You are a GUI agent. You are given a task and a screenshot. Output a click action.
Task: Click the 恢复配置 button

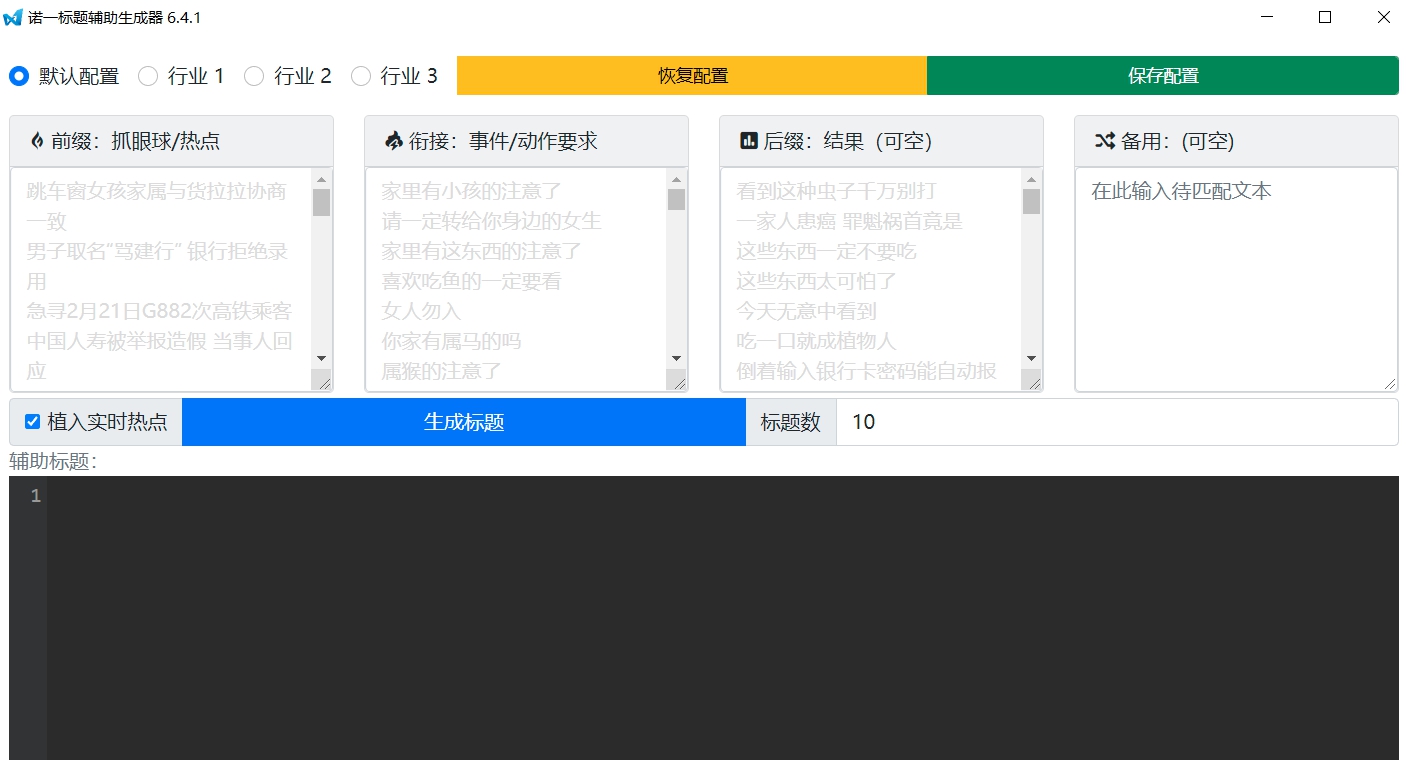click(x=692, y=75)
